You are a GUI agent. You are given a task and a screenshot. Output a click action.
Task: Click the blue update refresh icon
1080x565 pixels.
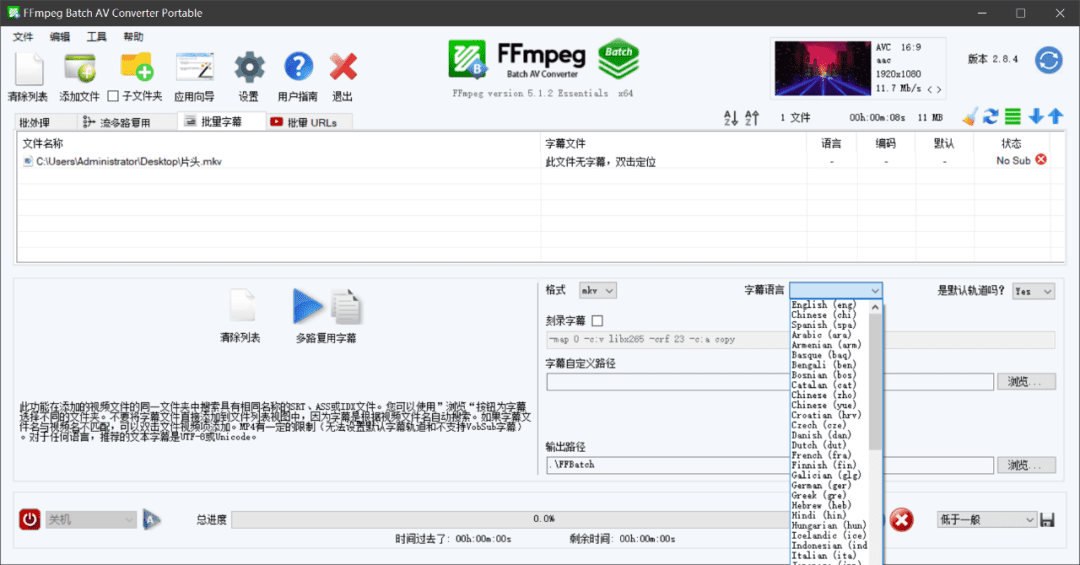[x=1048, y=60]
